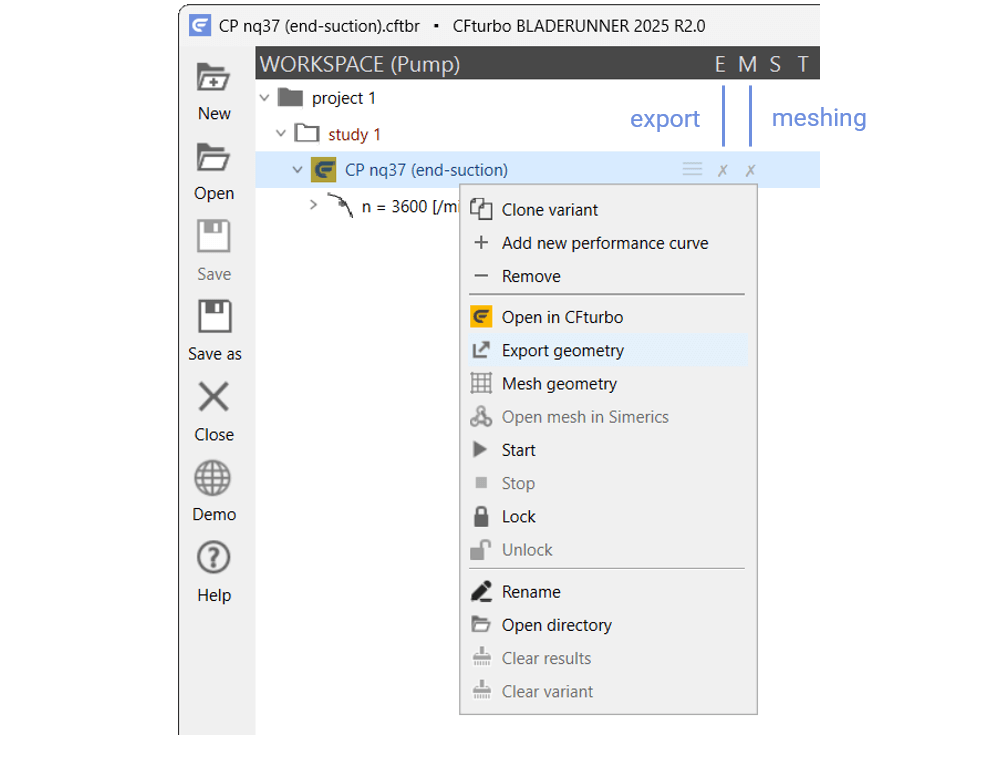Click the performance curve icon beside n = 3600
1008x758 pixels.
tap(341, 205)
